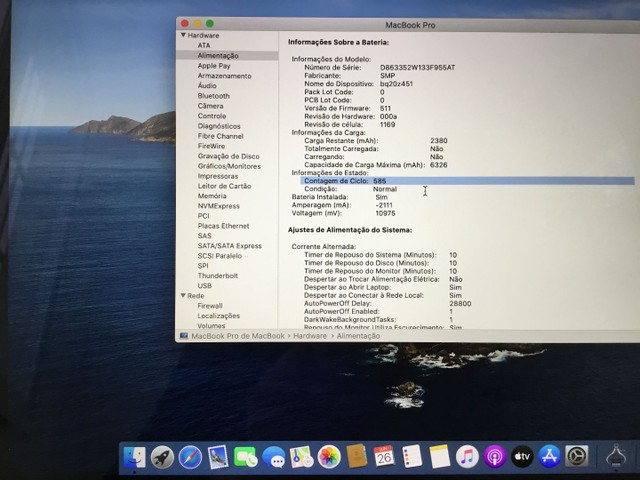Screen dimensions: 640x480
Task: Collapse the Rede section triangle
Action: click(x=183, y=295)
